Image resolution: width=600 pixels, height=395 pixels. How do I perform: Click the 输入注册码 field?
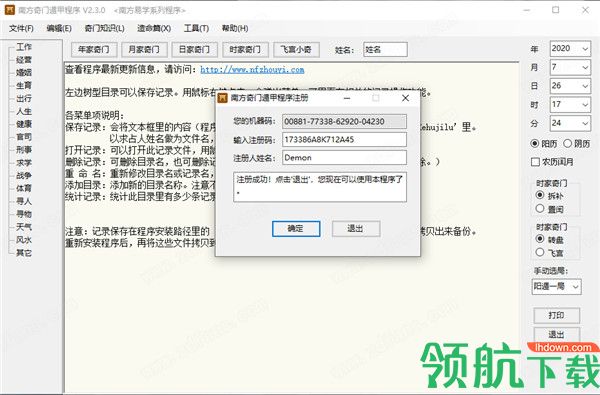[344, 140]
